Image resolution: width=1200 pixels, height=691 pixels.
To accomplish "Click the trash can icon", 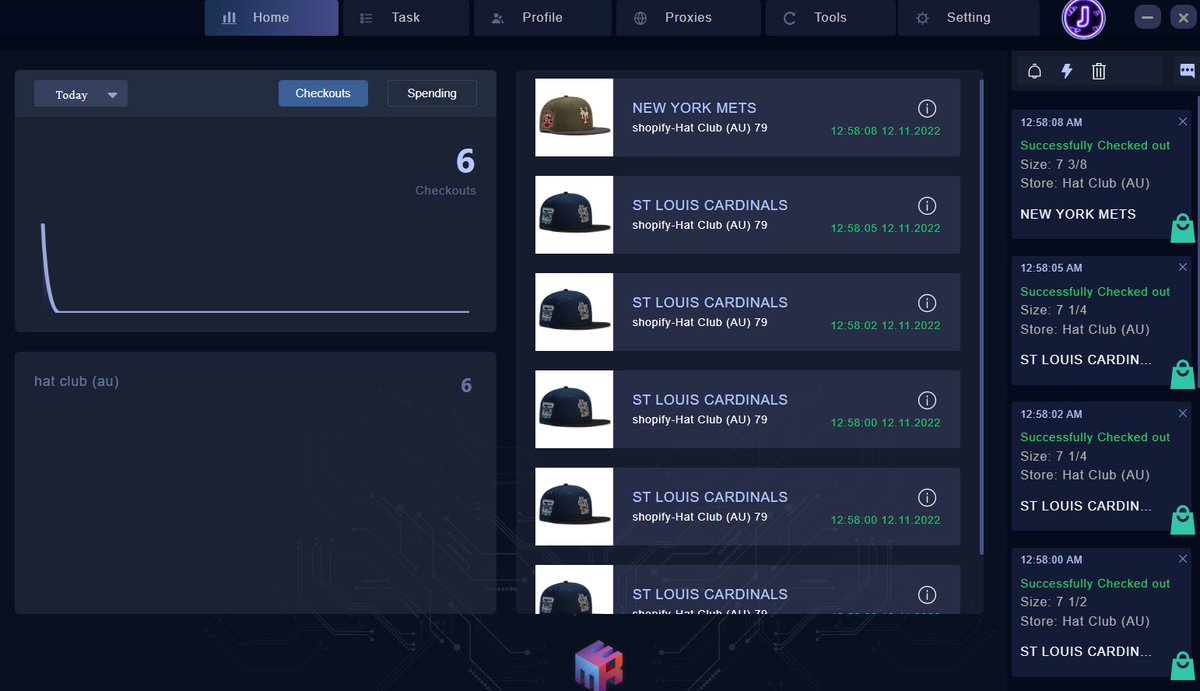I will (x=1099, y=71).
